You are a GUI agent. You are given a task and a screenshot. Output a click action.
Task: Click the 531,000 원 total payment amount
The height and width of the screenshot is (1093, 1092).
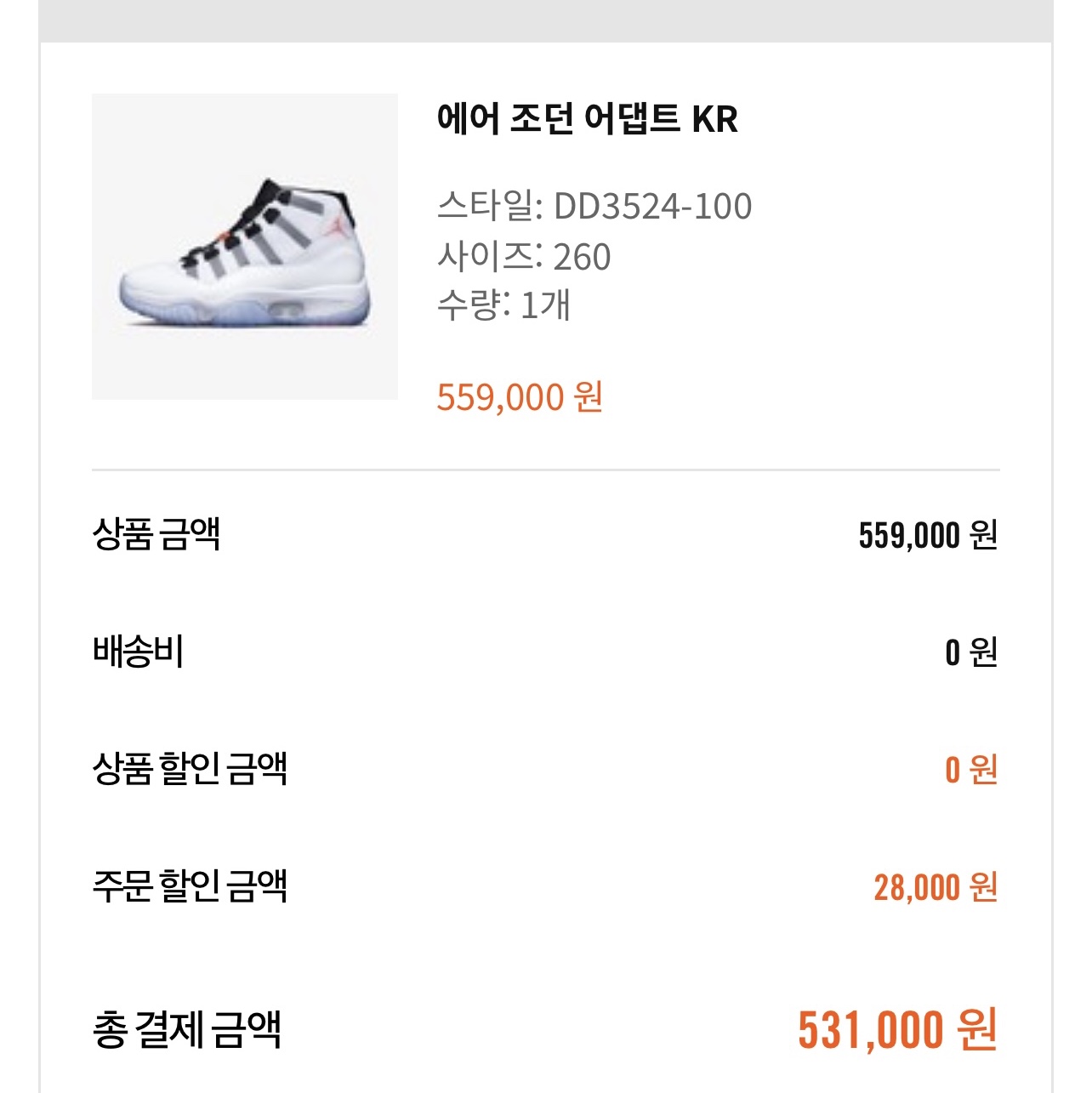tap(896, 1030)
